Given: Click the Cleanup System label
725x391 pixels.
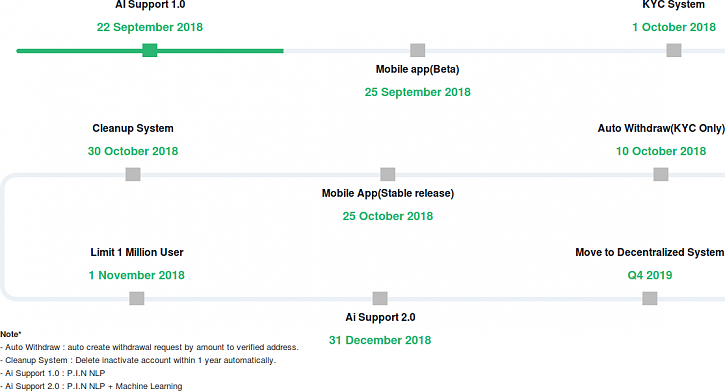Looking at the screenshot, I should [133, 128].
